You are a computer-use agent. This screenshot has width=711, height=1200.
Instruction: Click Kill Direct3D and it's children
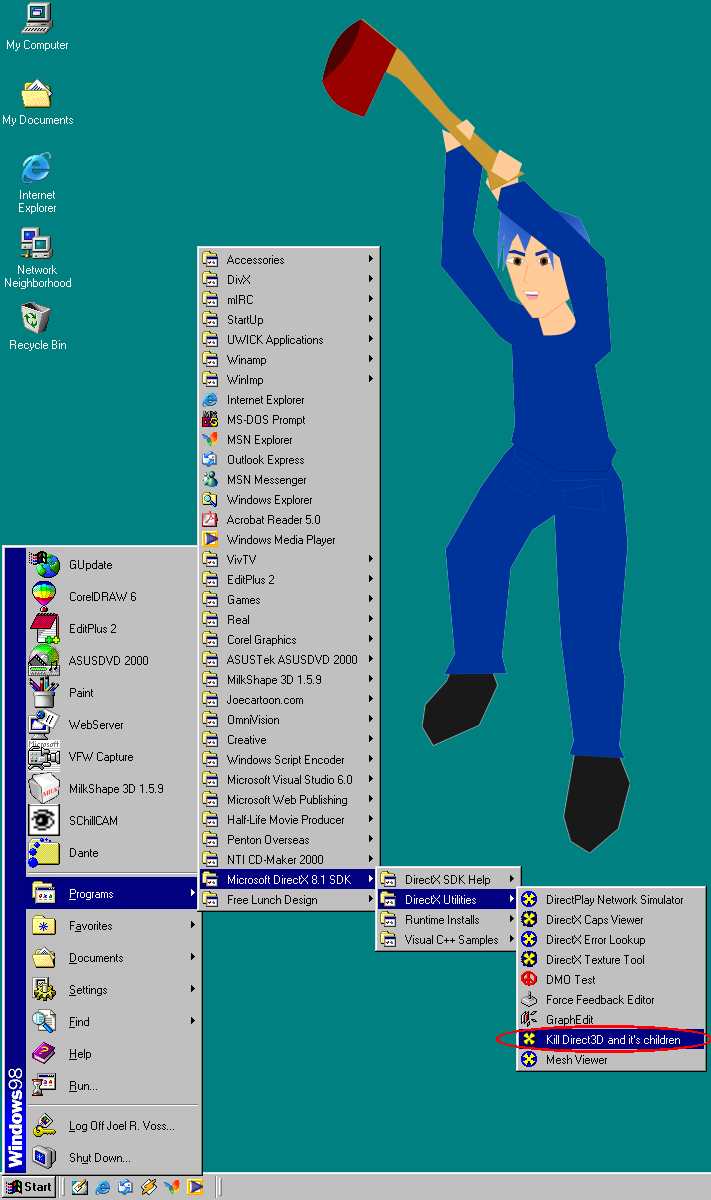click(611, 1040)
